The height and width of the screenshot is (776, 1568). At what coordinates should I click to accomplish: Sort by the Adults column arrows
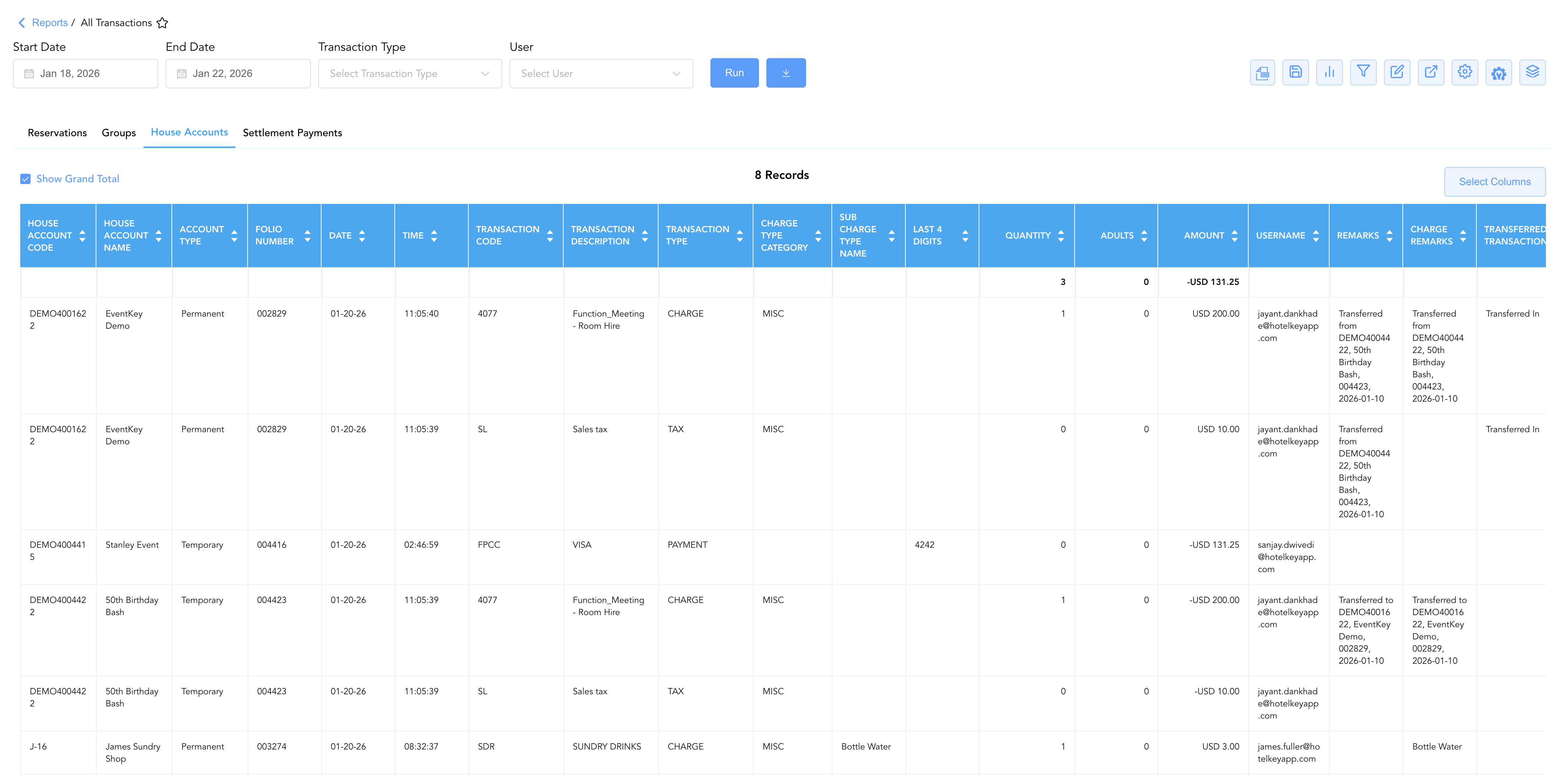(x=1144, y=236)
